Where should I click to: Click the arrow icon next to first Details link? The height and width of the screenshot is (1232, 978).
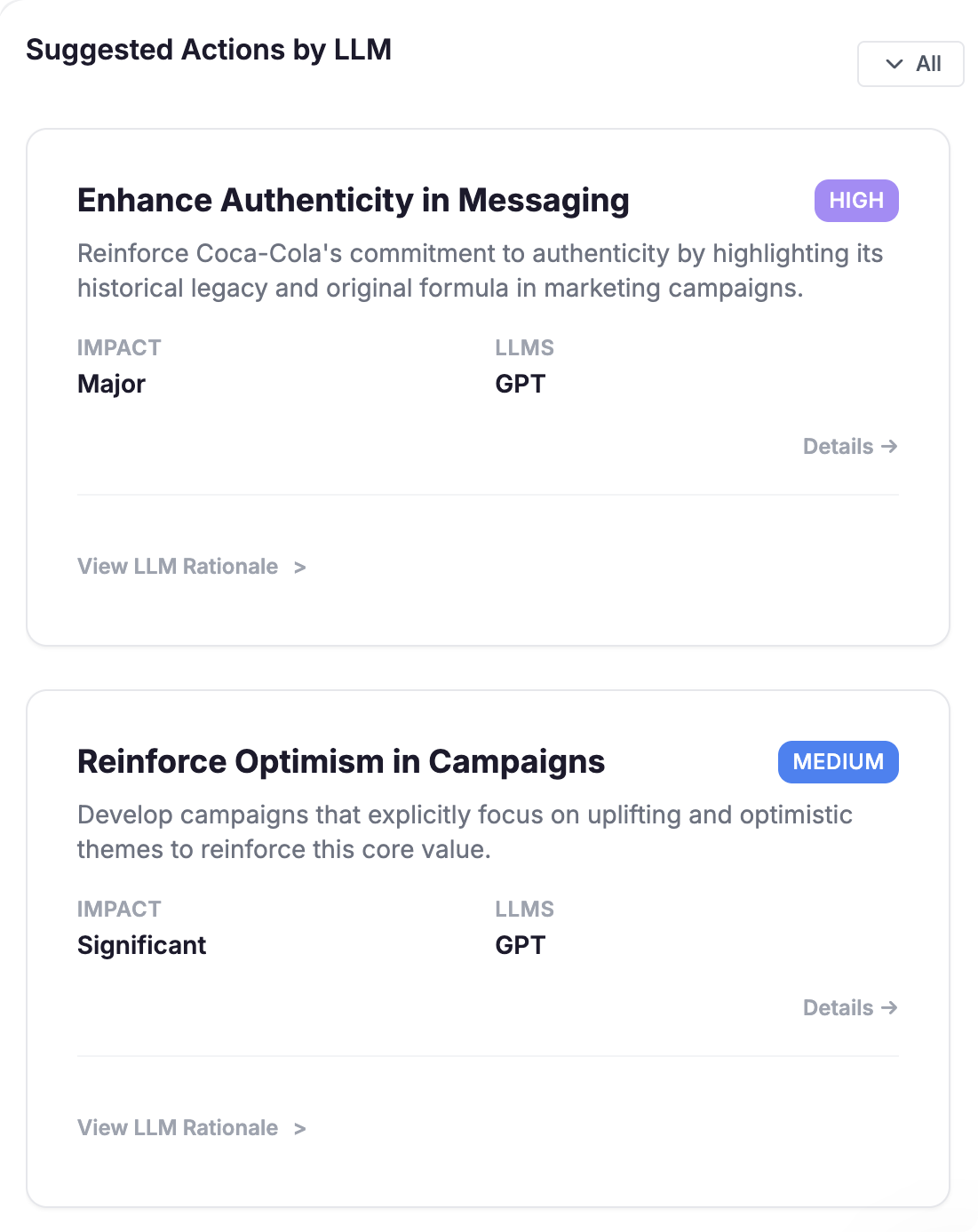(889, 447)
